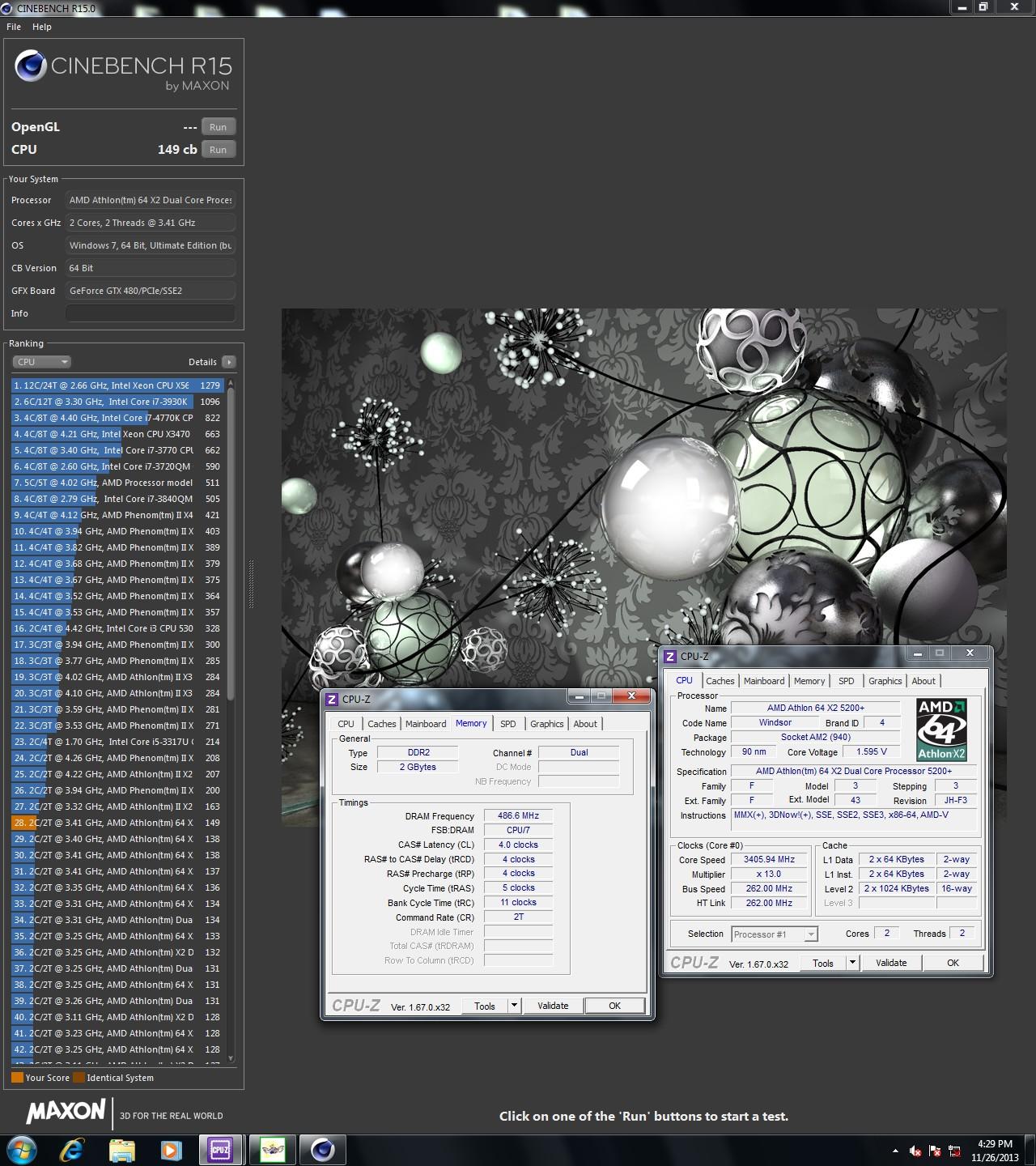Select ranking entry Intel Core i7-4770K
The image size is (1036, 1166).
tap(117, 418)
